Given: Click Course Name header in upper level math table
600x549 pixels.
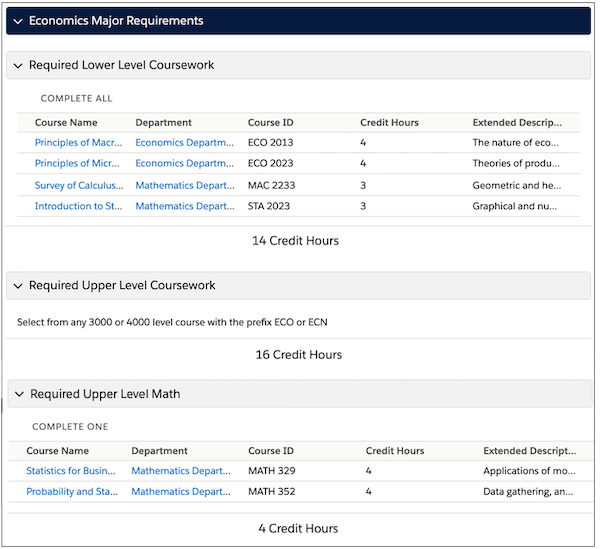Looking at the screenshot, I should click(57, 451).
